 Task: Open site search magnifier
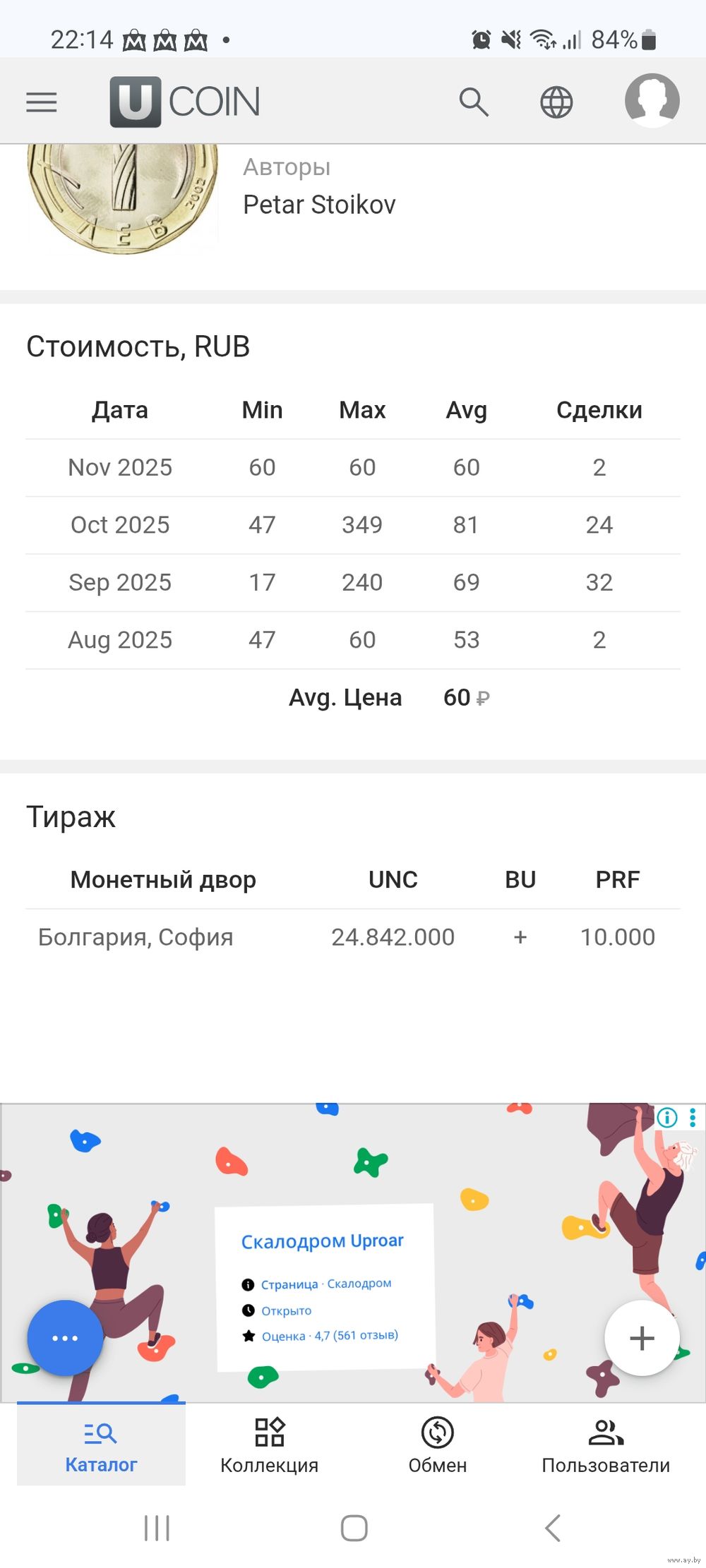[474, 102]
